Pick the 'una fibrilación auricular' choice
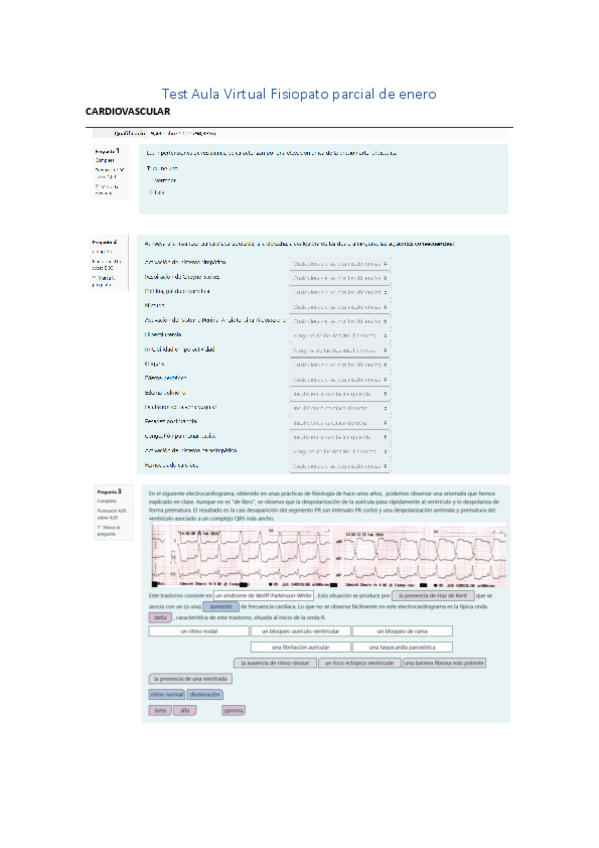Screen dimensions: 599x848 301,647
